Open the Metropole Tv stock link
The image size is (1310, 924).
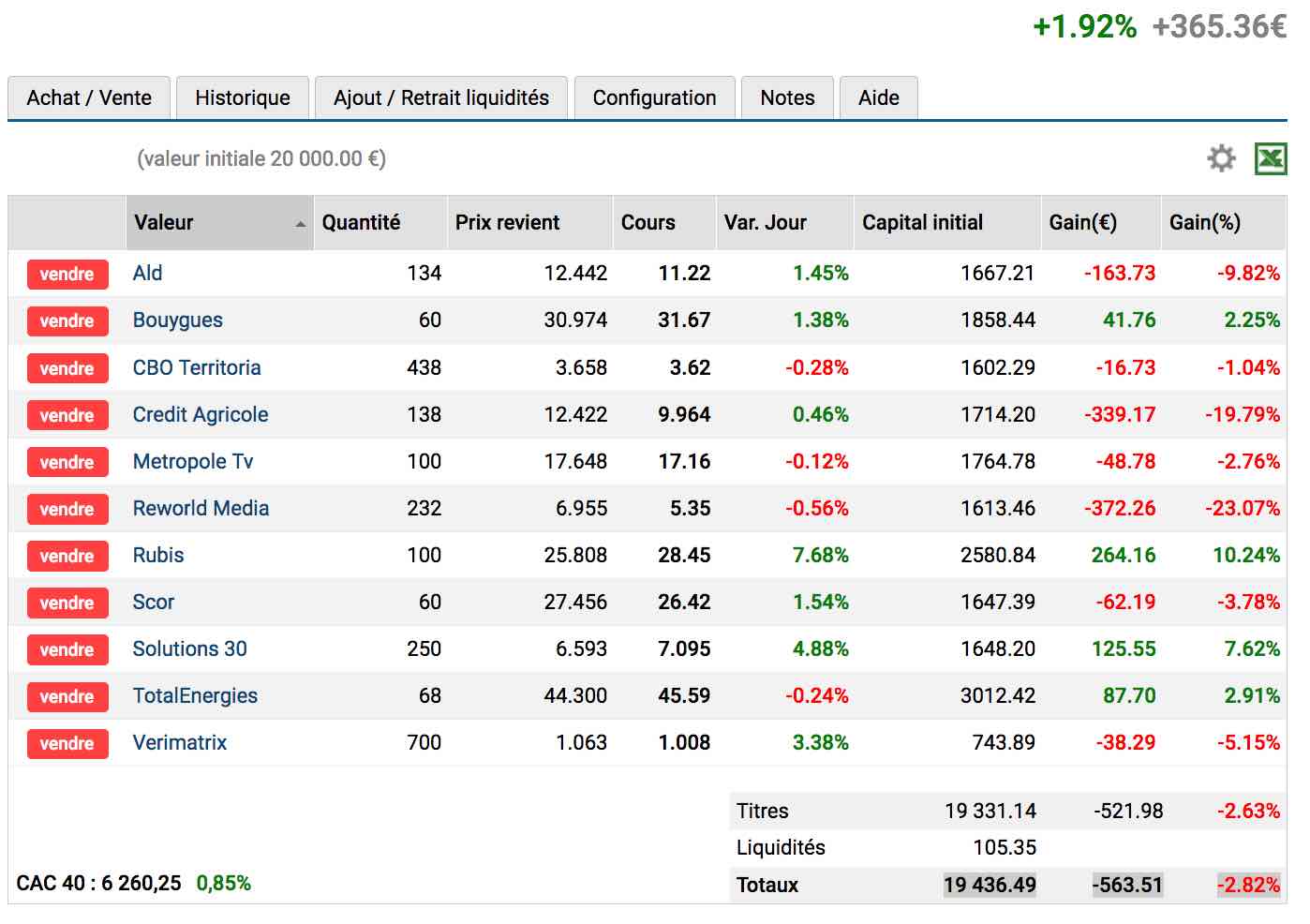[x=193, y=461]
